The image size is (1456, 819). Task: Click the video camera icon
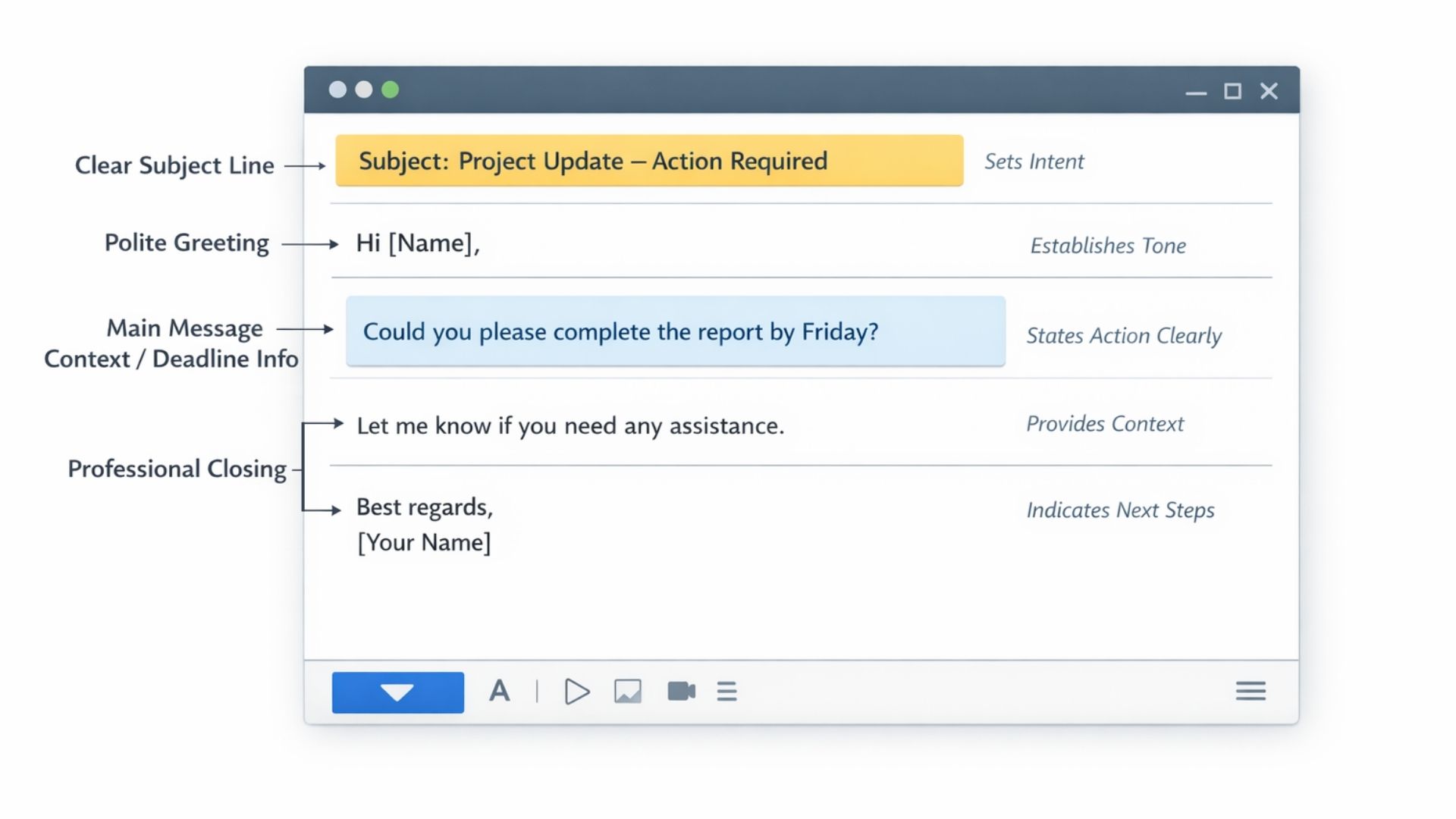tap(681, 691)
